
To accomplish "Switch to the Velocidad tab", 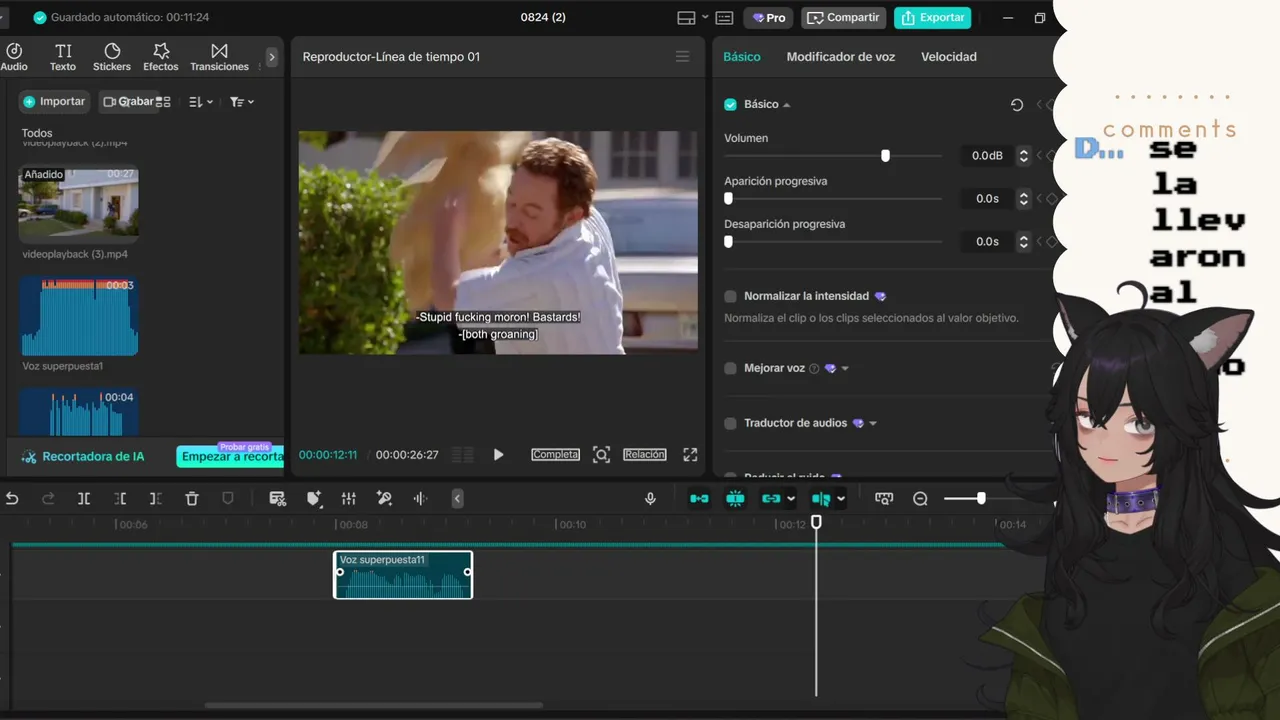I will [x=949, y=57].
